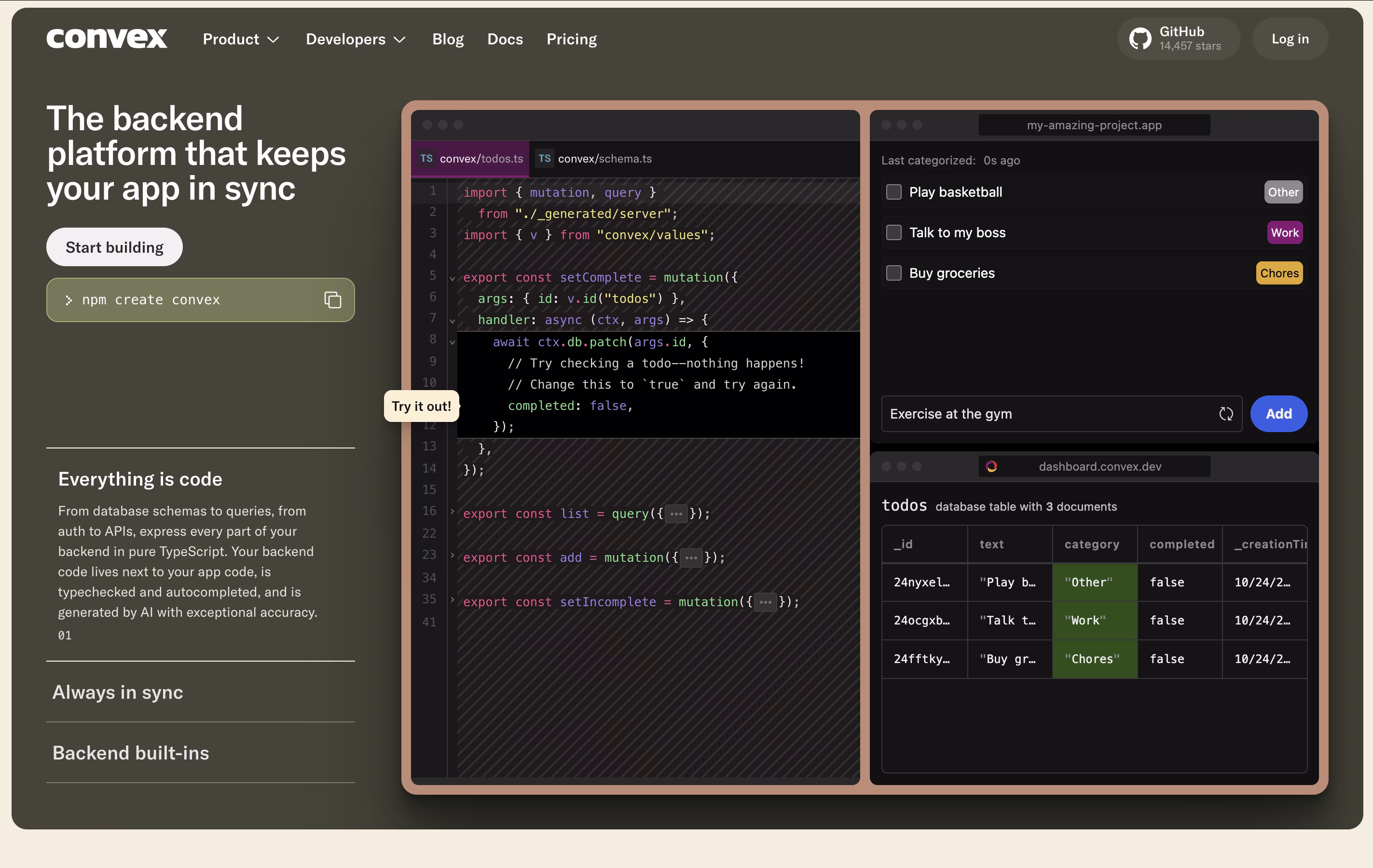
Task: Expand the Always in sync section
Action: pyautogui.click(x=200, y=692)
